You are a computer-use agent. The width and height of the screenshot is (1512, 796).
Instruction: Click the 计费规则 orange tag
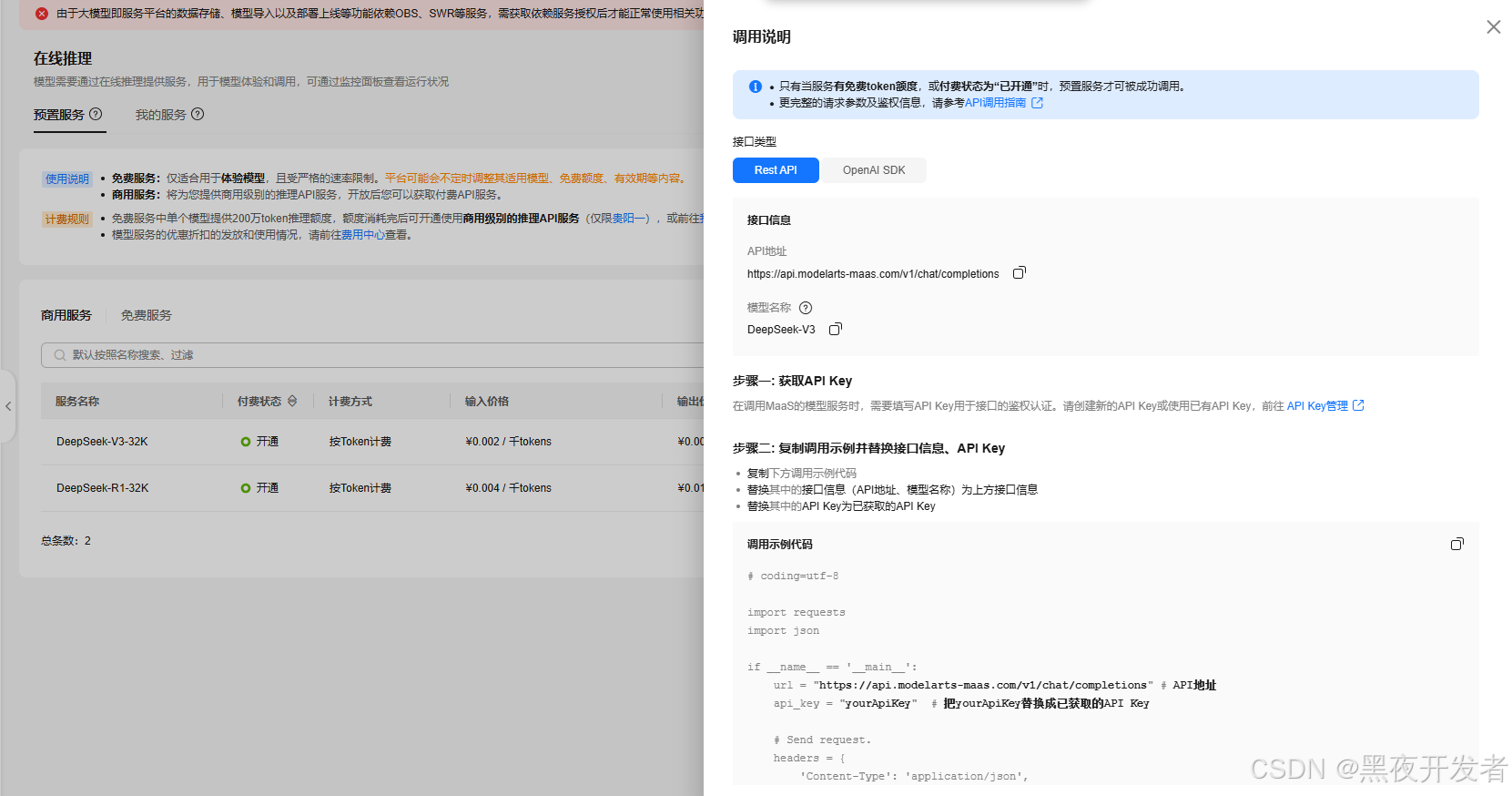[x=67, y=219]
